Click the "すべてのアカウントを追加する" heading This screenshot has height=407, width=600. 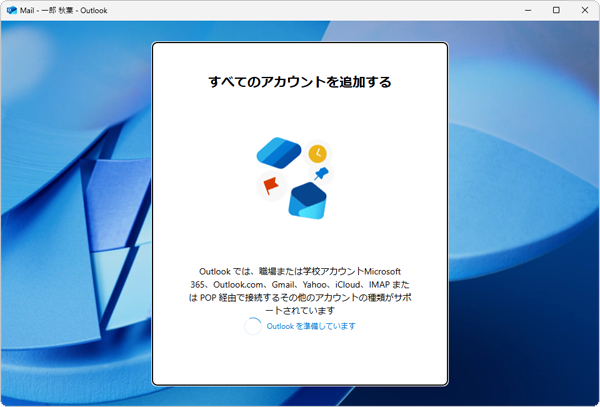point(300,82)
